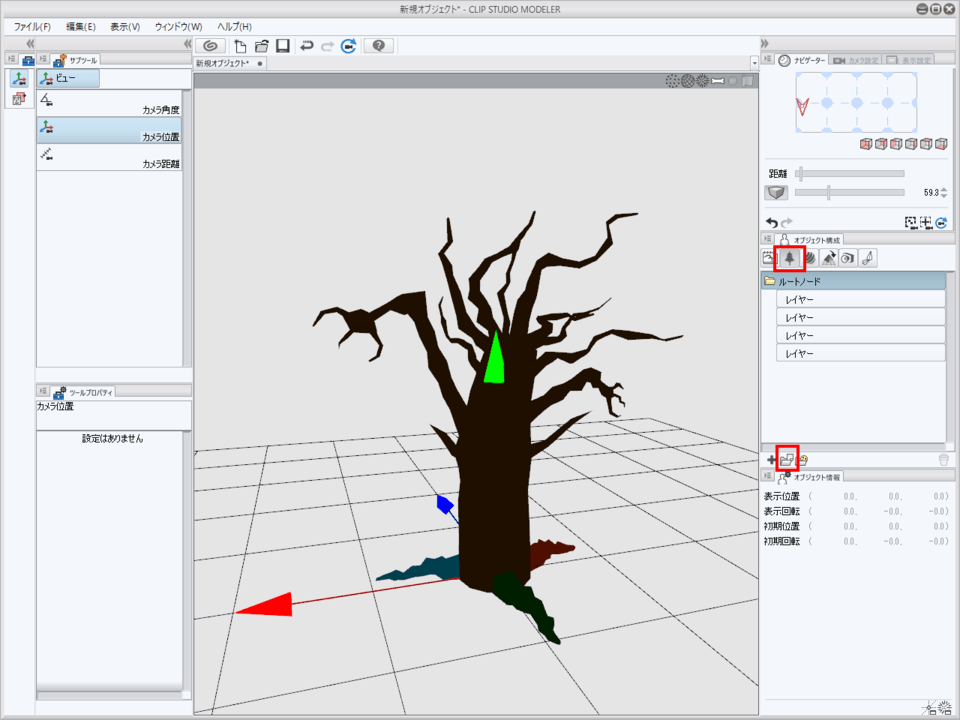Save the document with the disk icon
Viewport: 960px width, 720px height.
pyautogui.click(x=282, y=46)
